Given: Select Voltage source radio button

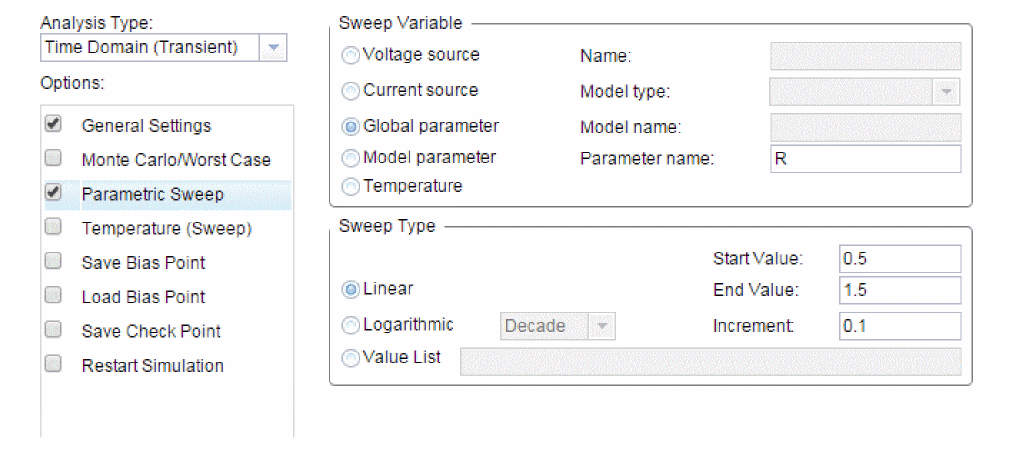Looking at the screenshot, I should pyautogui.click(x=351, y=56).
